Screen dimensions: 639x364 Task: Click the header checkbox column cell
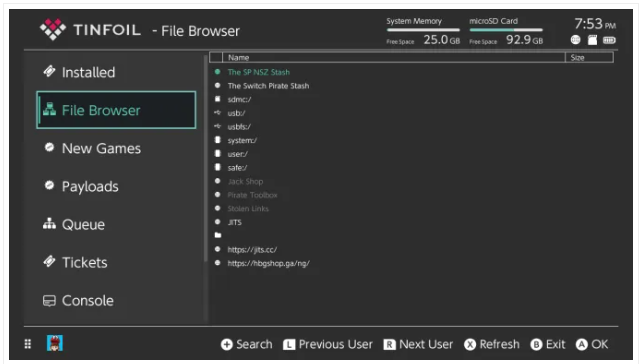click(x=216, y=57)
